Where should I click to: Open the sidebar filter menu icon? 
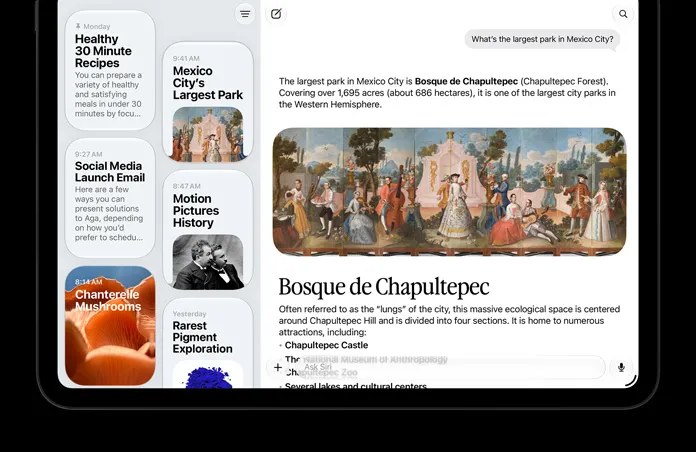[245, 14]
